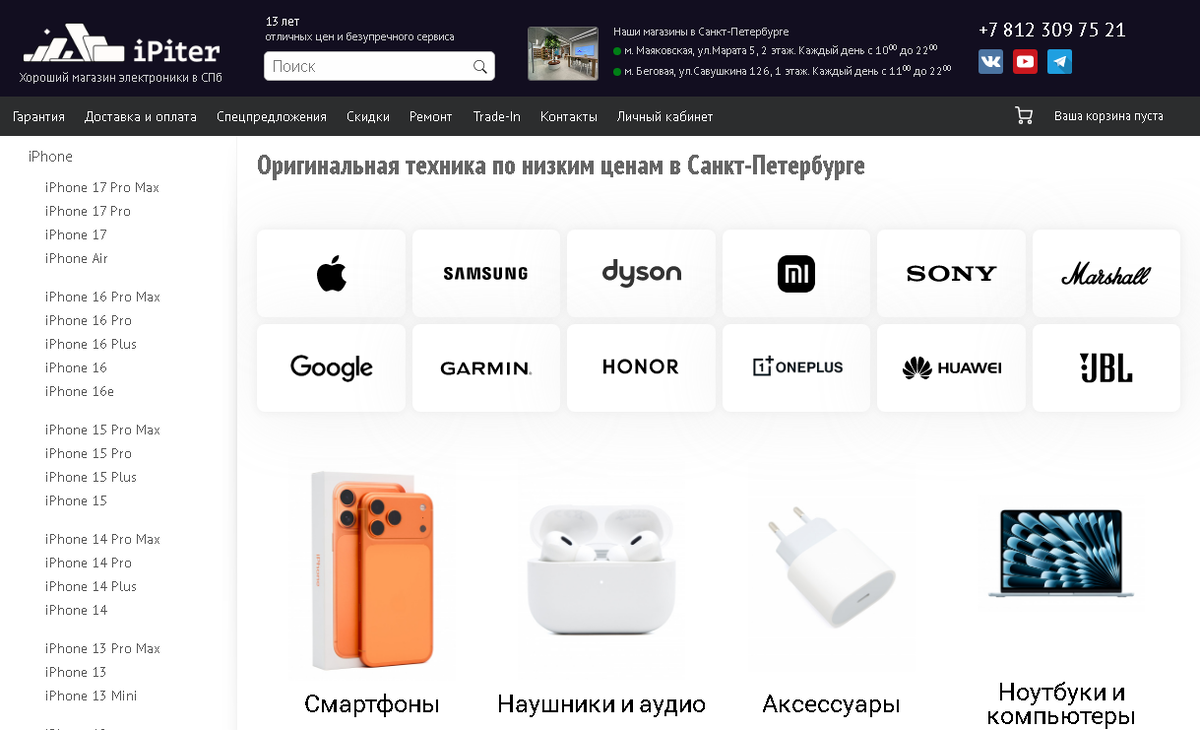Viewport: 1200px width, 730px height.
Task: Click the shopping cart icon
Action: (1023, 116)
